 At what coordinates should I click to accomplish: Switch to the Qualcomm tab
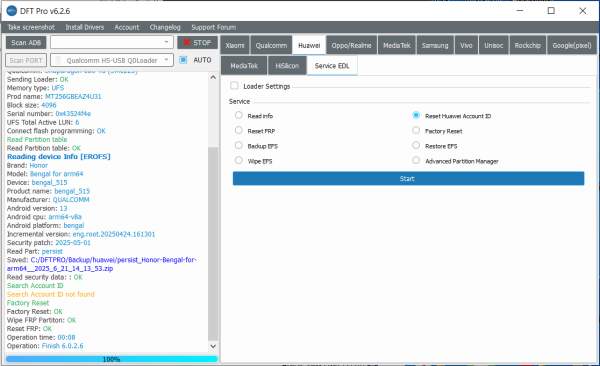click(x=271, y=45)
